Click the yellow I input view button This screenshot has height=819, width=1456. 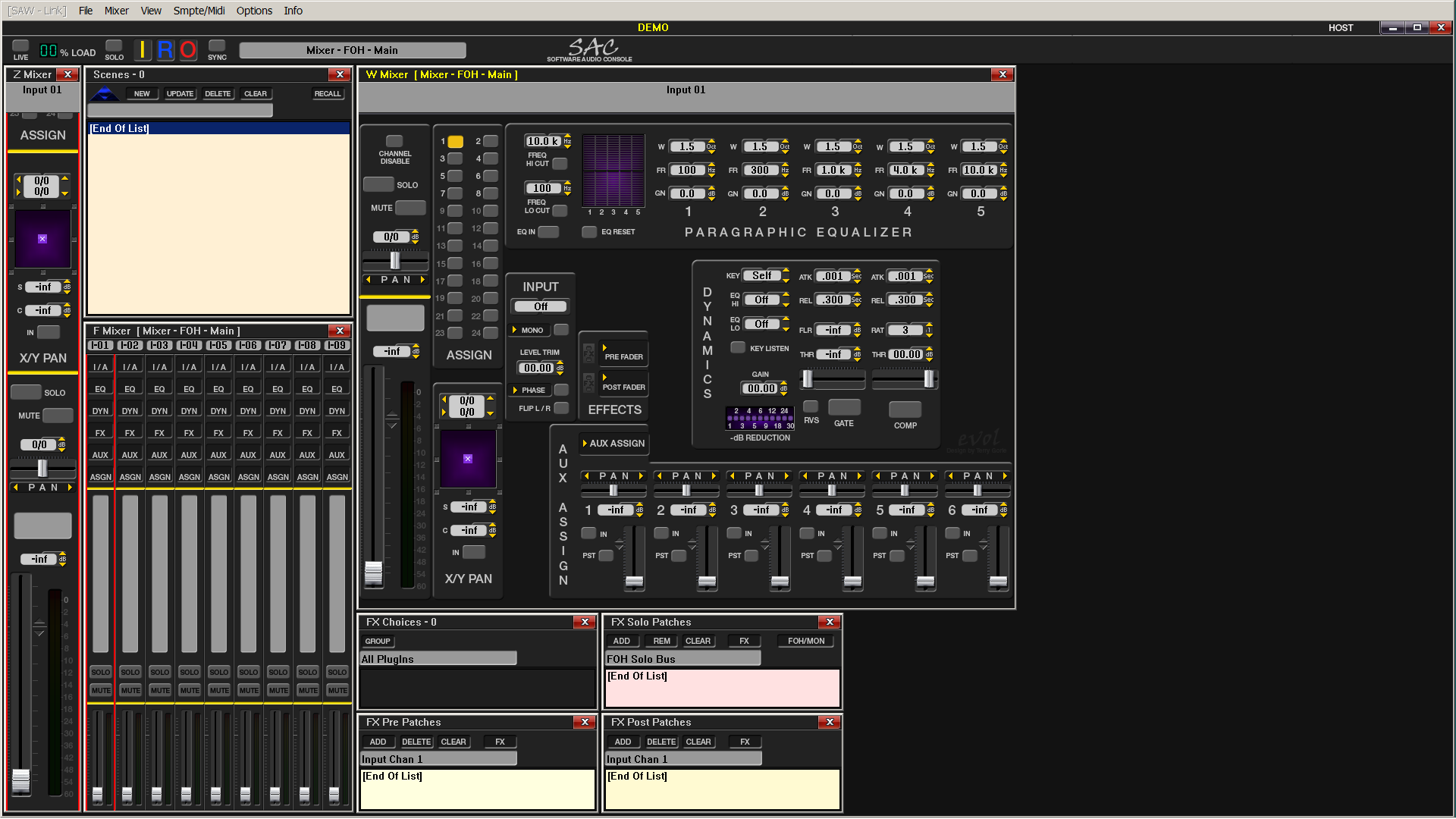point(143,50)
